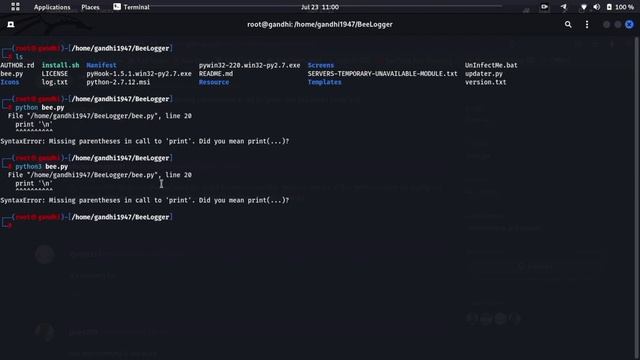Click the second SyntaxError message line
Viewport: 640px width, 360px height.
pyautogui.click(x=144, y=200)
